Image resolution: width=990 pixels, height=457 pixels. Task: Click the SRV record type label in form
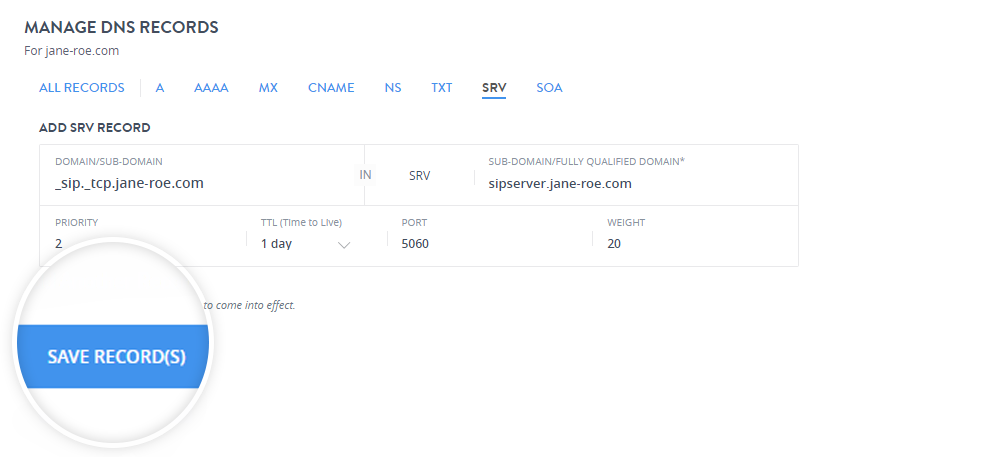419,176
